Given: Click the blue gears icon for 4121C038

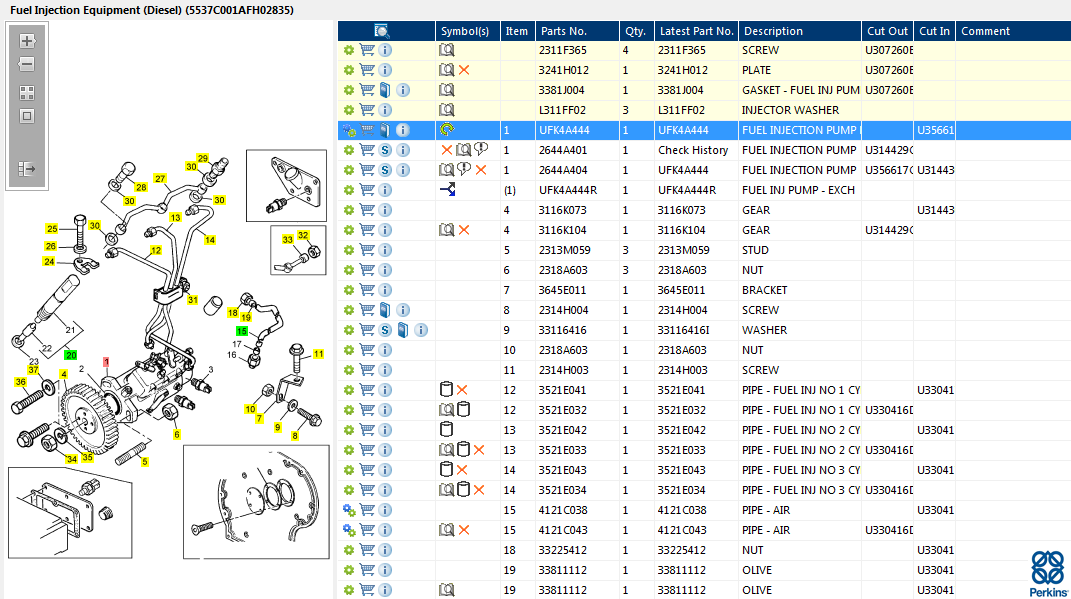Looking at the screenshot, I should coord(349,510).
